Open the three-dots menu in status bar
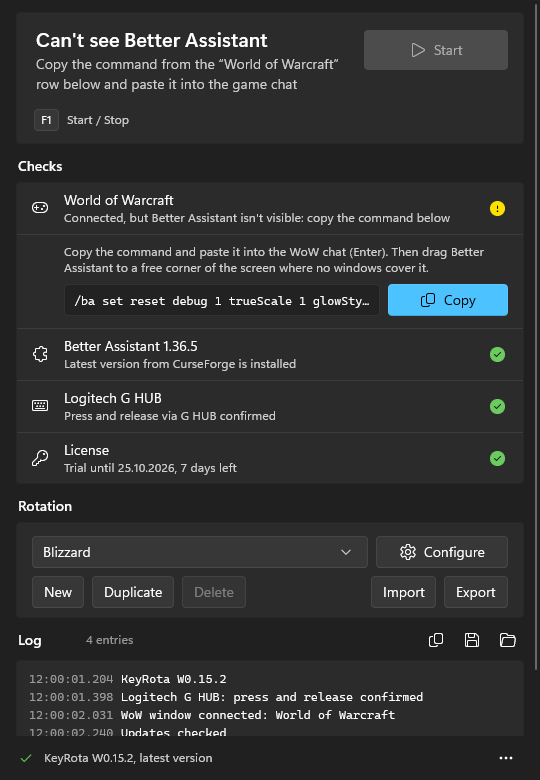 point(506,758)
